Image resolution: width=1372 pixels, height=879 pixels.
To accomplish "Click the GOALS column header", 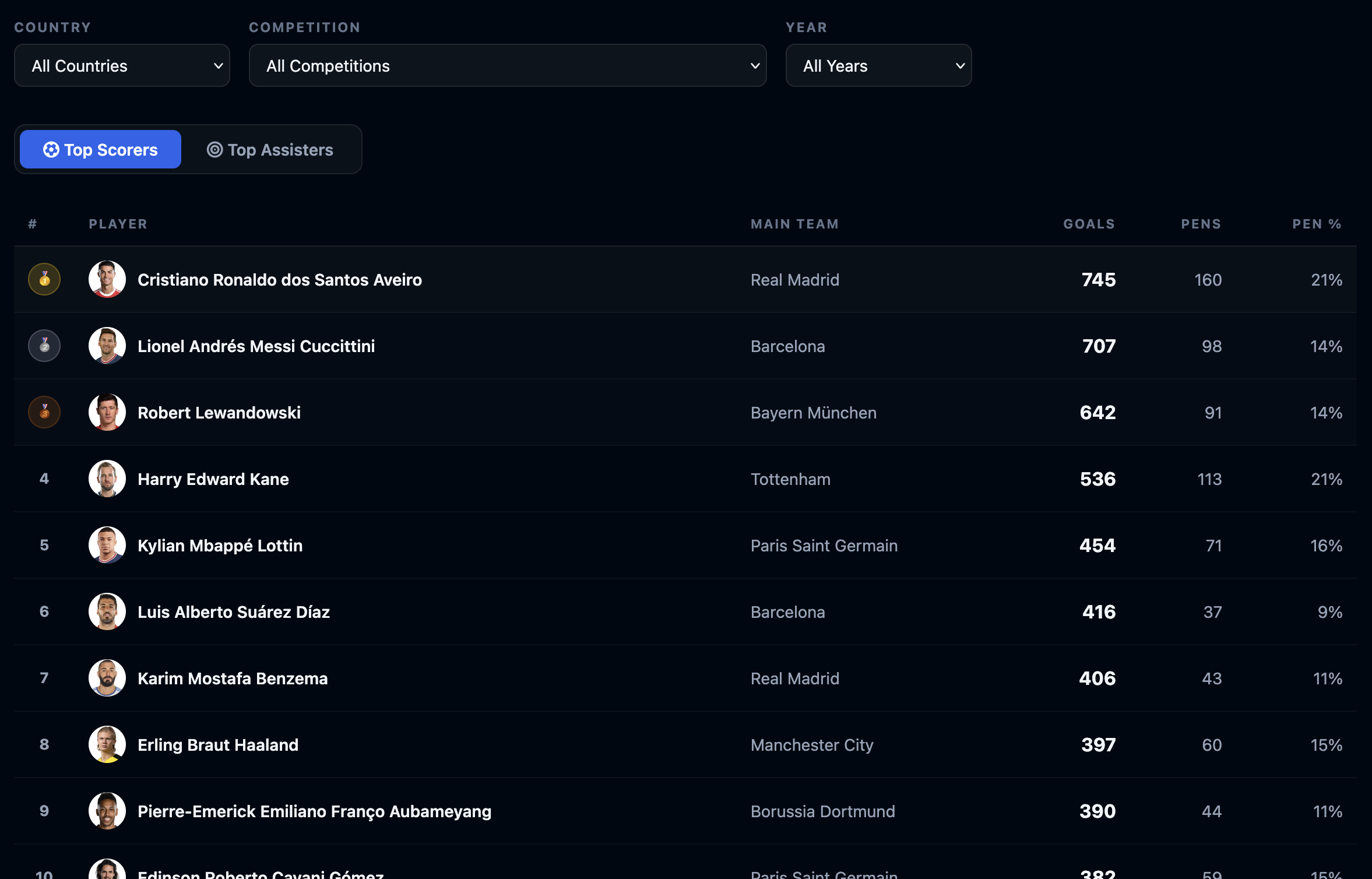I will [1089, 224].
